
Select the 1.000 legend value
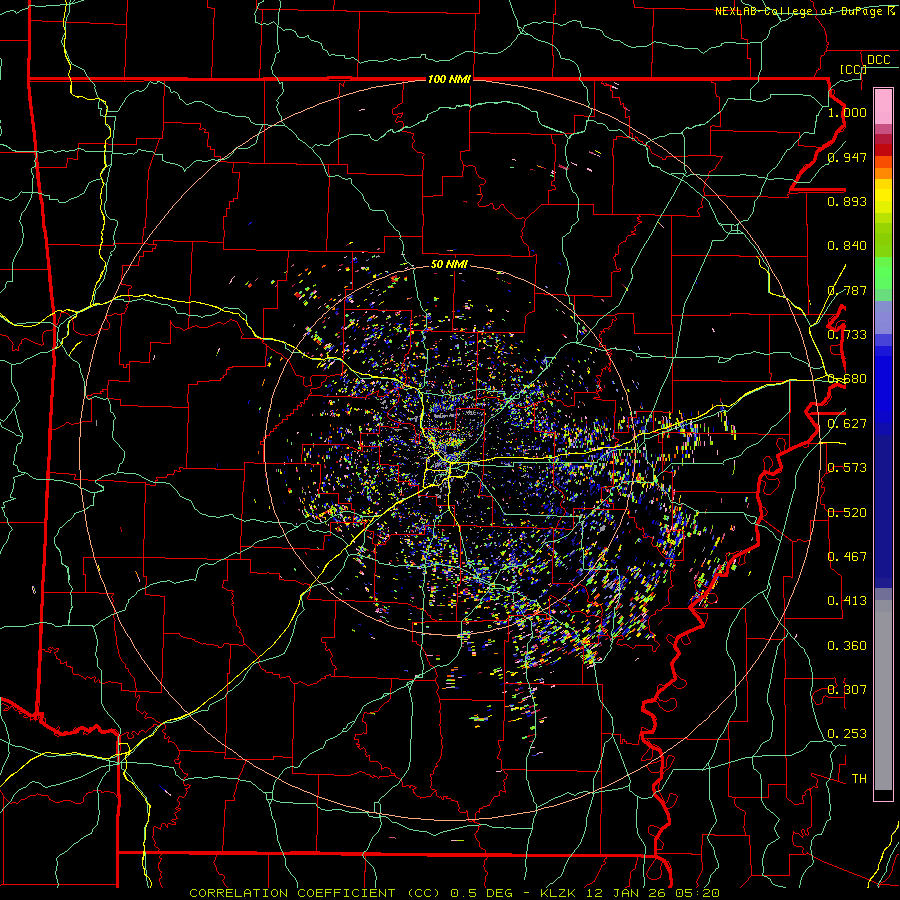click(x=847, y=112)
